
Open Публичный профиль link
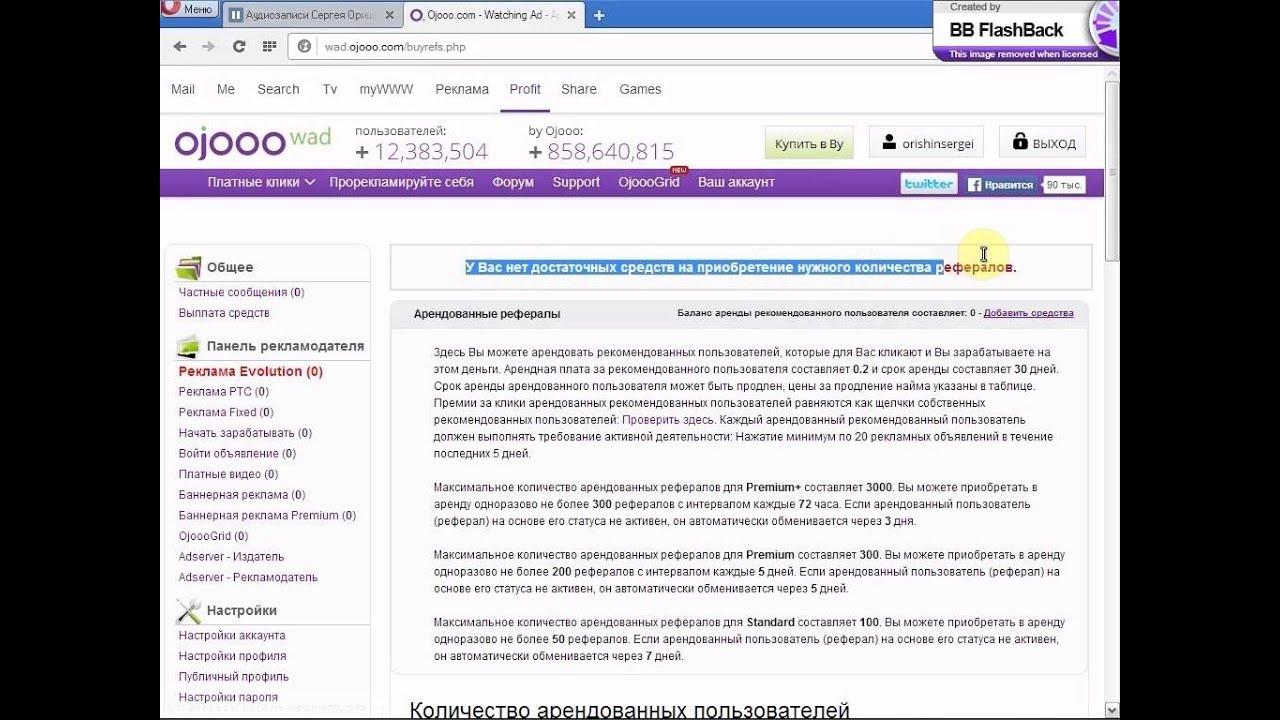233,677
